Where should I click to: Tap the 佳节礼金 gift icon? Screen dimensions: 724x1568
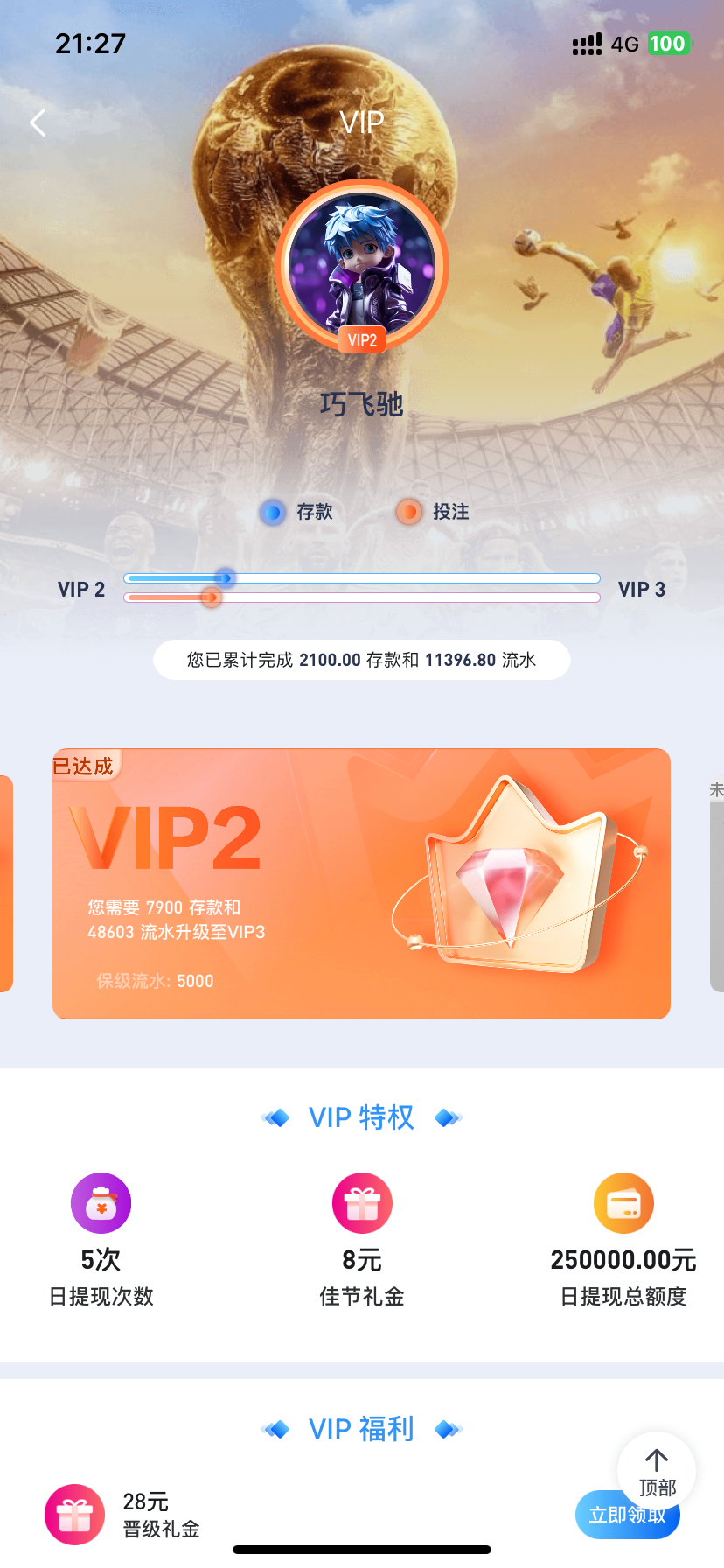click(362, 1203)
